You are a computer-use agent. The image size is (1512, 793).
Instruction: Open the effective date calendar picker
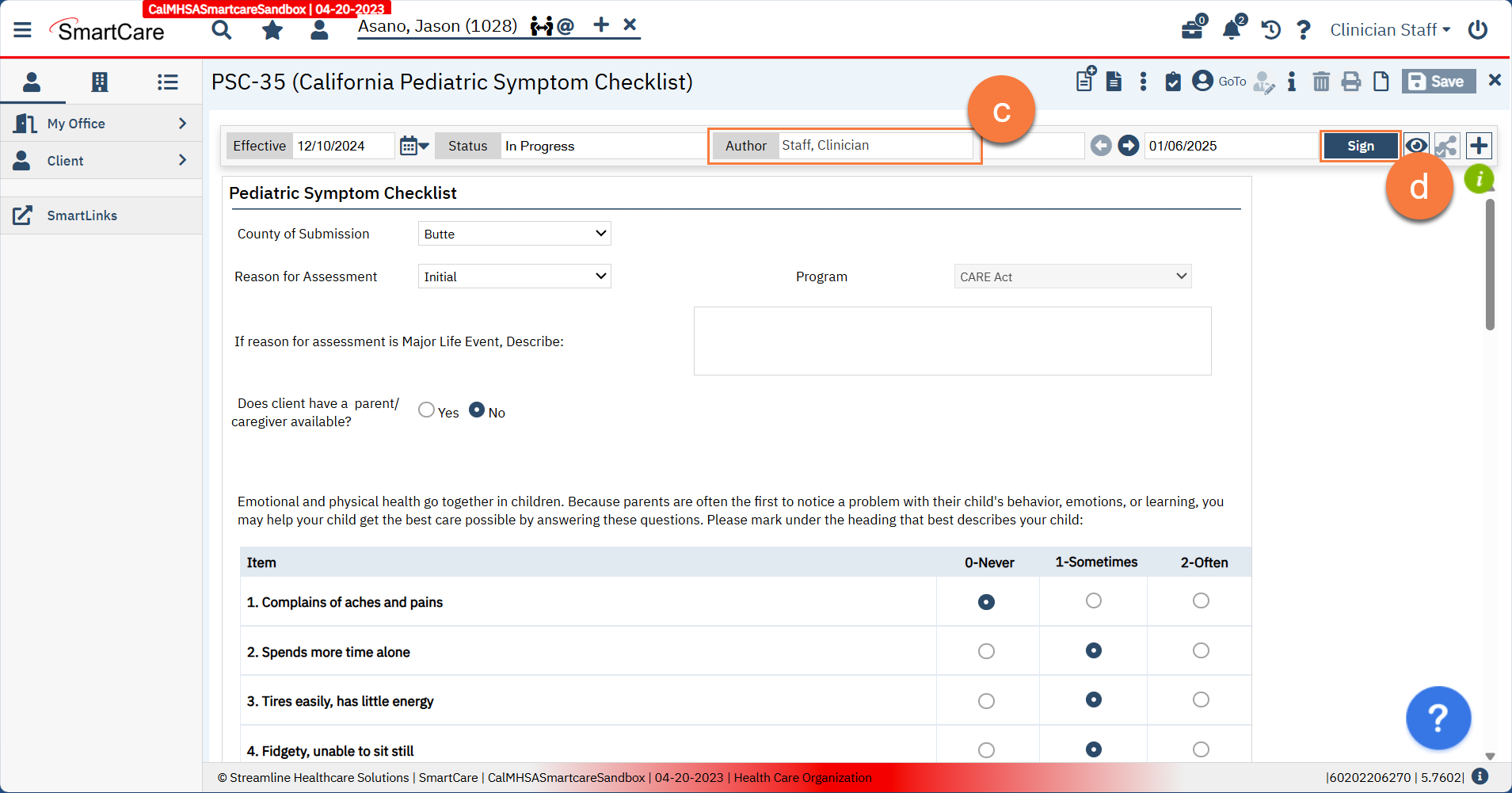point(413,146)
